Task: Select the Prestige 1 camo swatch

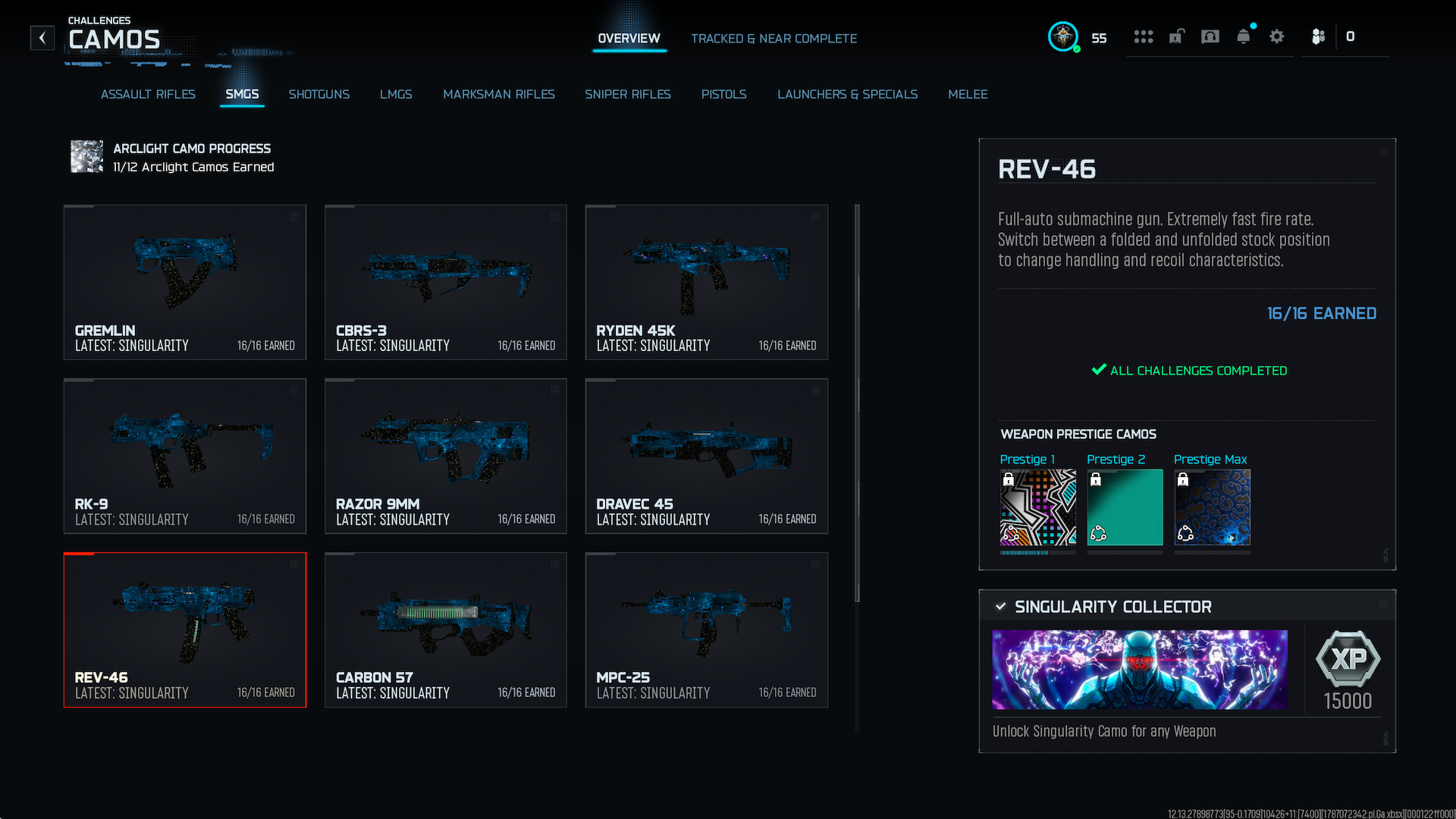Action: [1038, 507]
